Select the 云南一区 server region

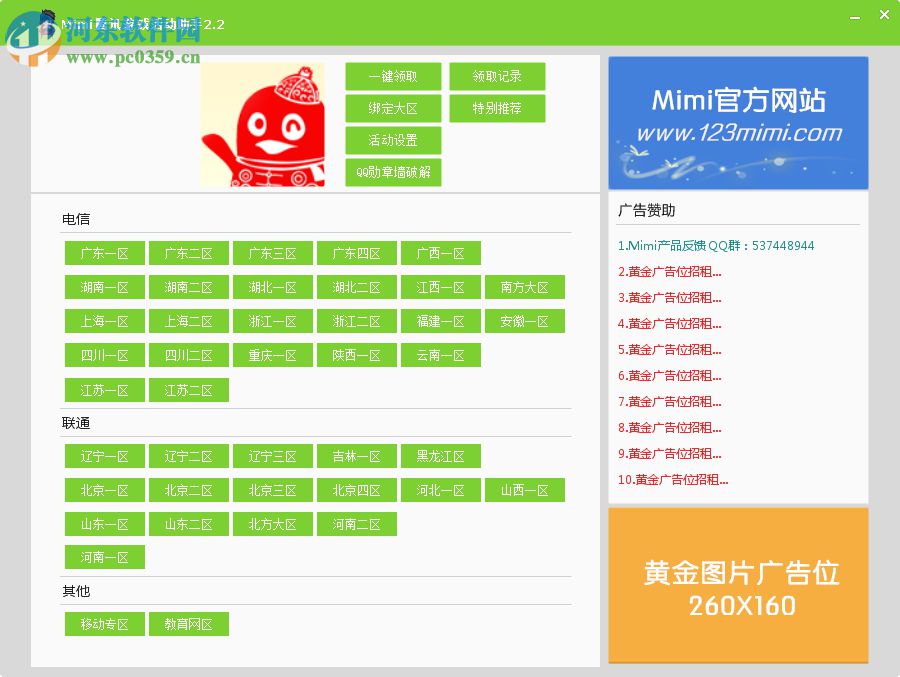coord(441,355)
